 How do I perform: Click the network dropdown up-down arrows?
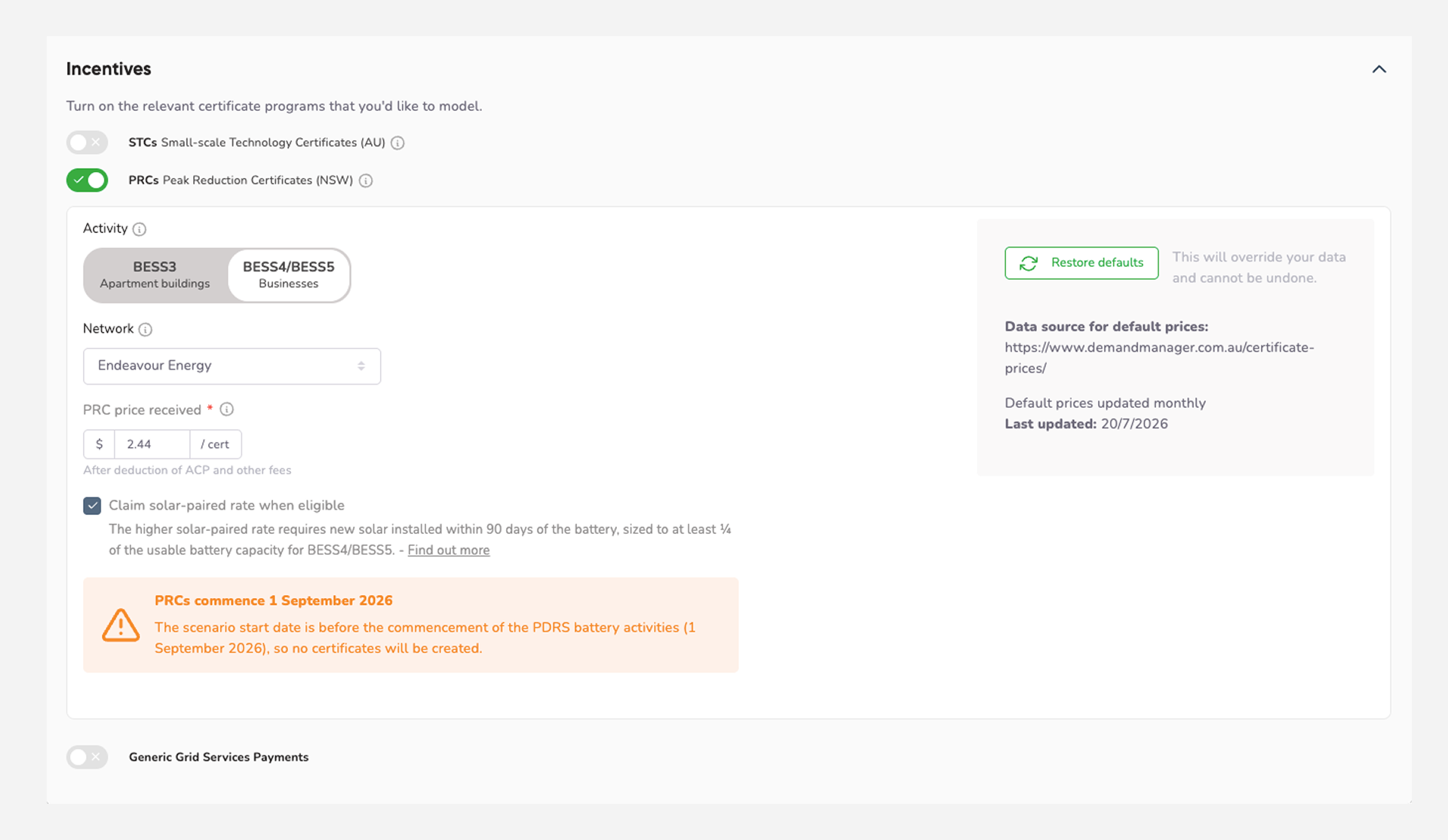pos(361,366)
